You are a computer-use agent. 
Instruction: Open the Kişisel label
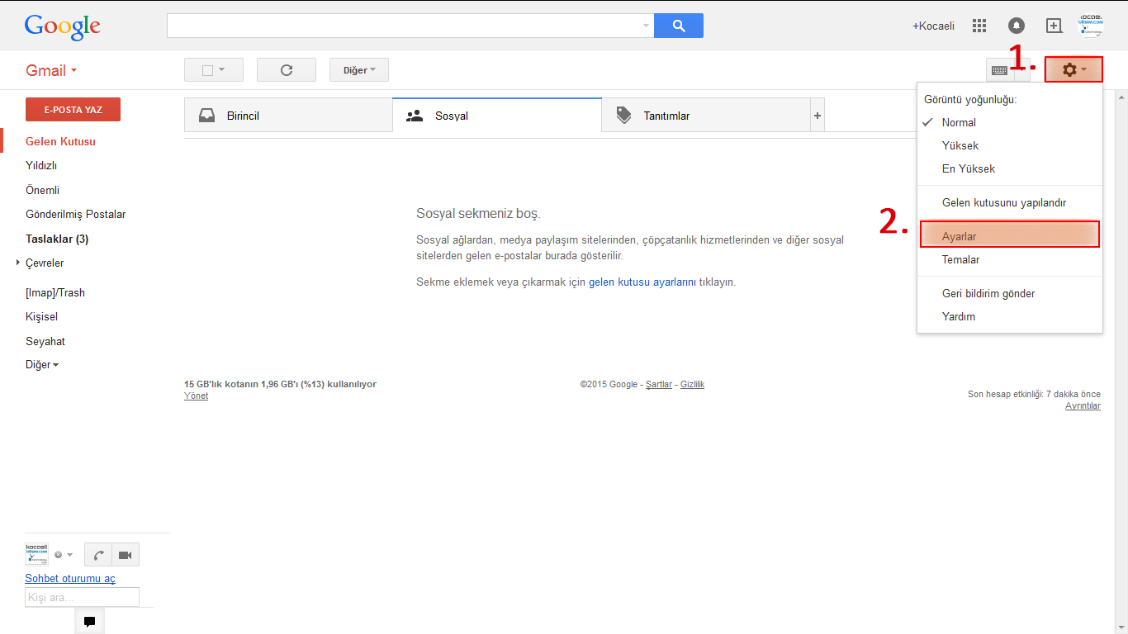tap(41, 317)
